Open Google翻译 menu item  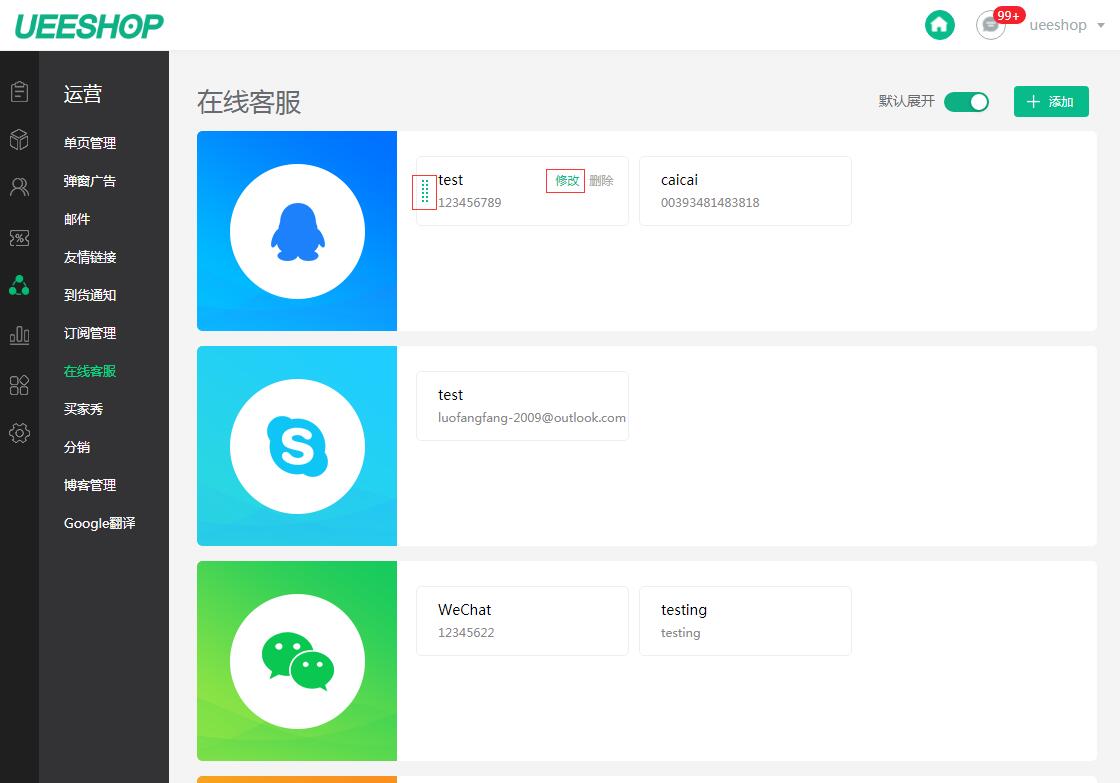(x=99, y=523)
